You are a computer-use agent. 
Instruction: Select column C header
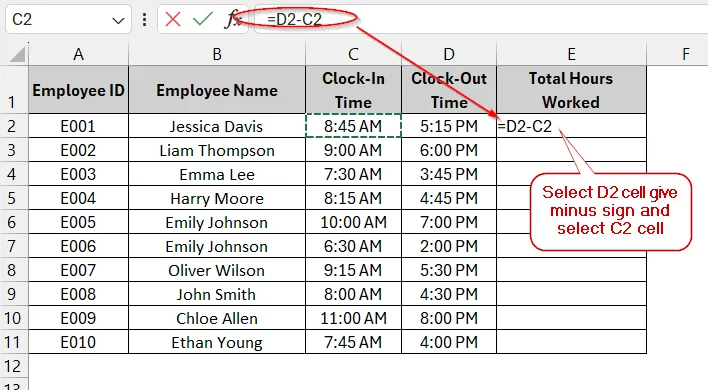coord(354,54)
